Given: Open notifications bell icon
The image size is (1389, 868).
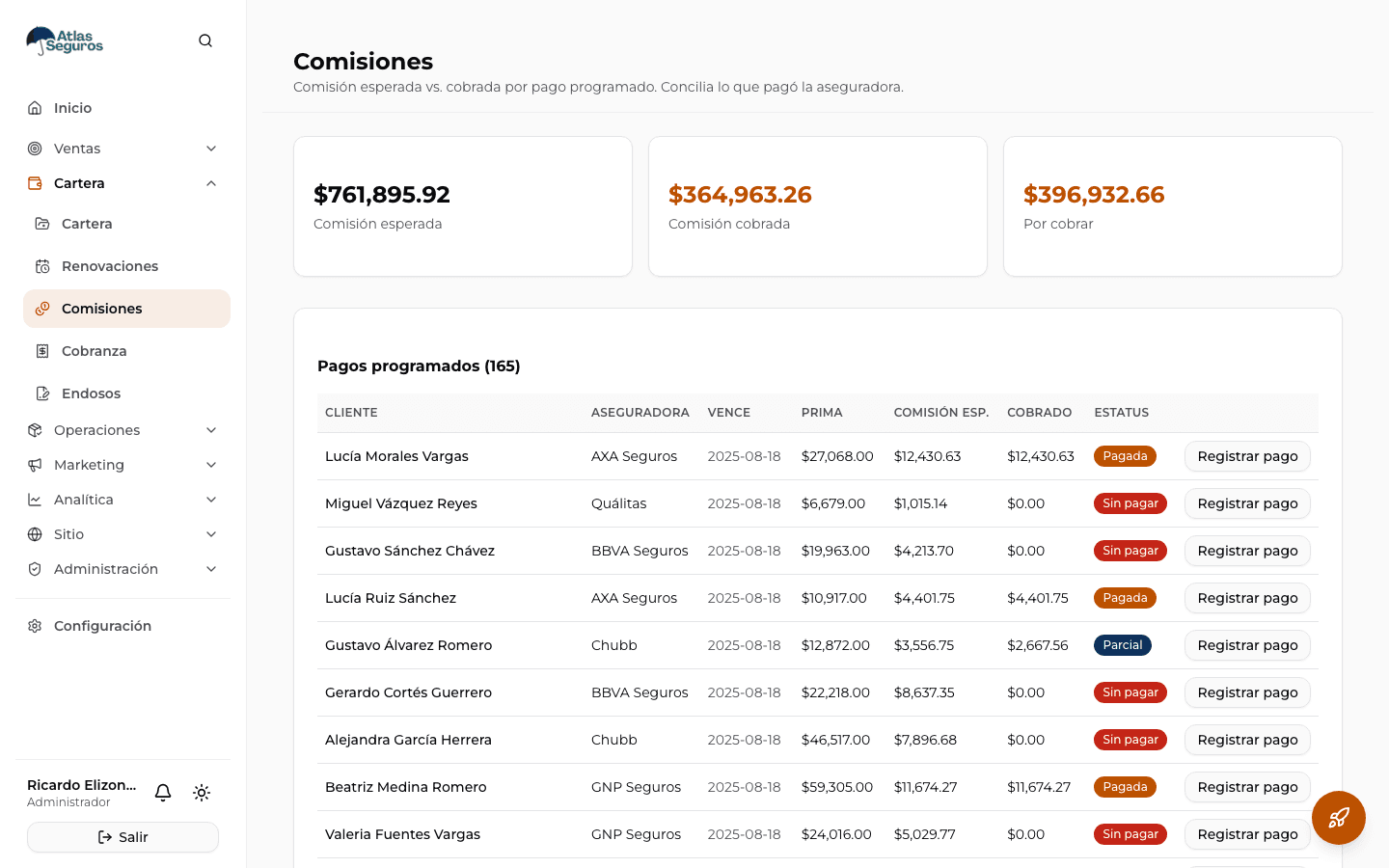Looking at the screenshot, I should 163,793.
